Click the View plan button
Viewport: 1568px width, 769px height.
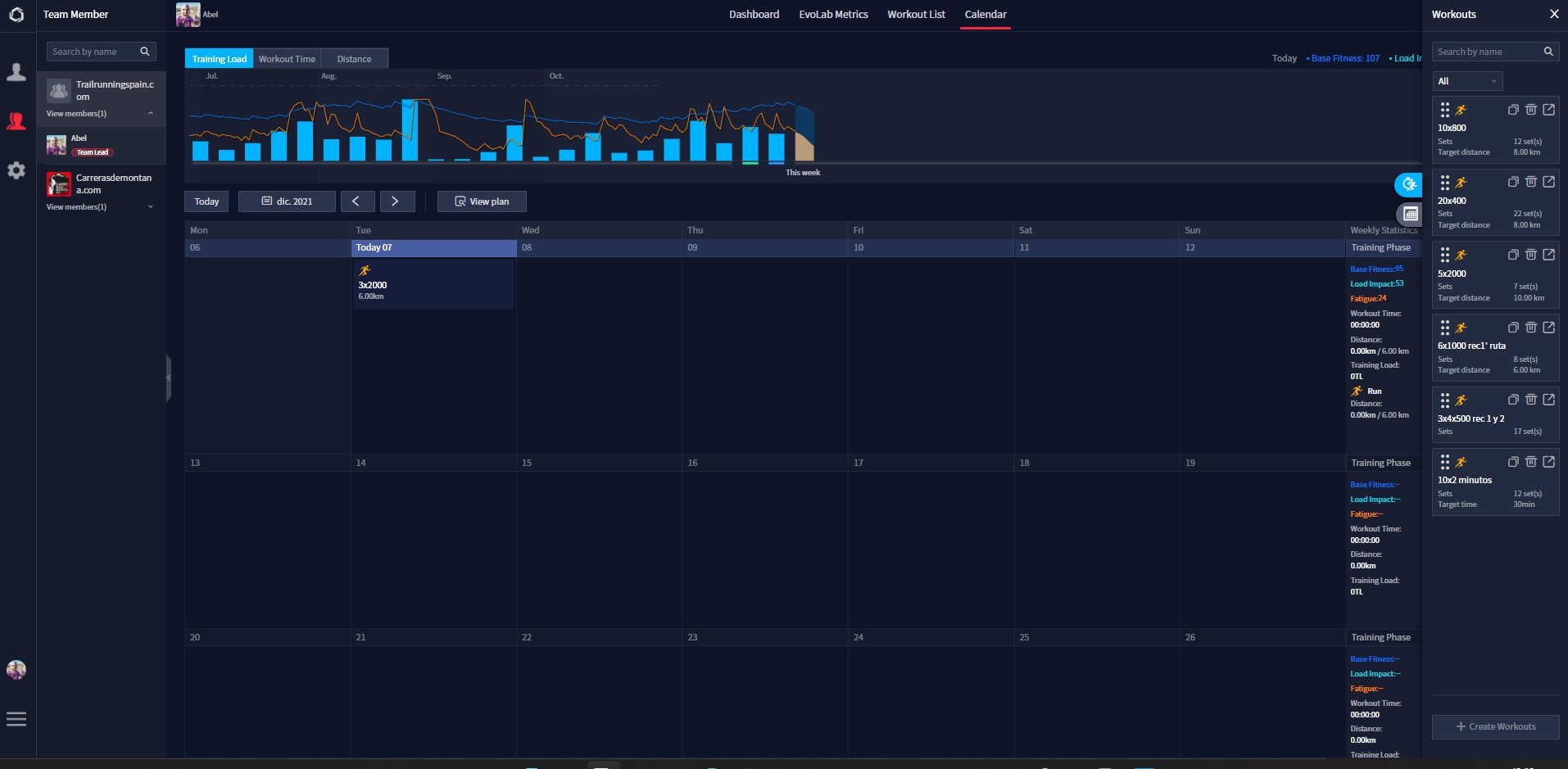pos(482,201)
